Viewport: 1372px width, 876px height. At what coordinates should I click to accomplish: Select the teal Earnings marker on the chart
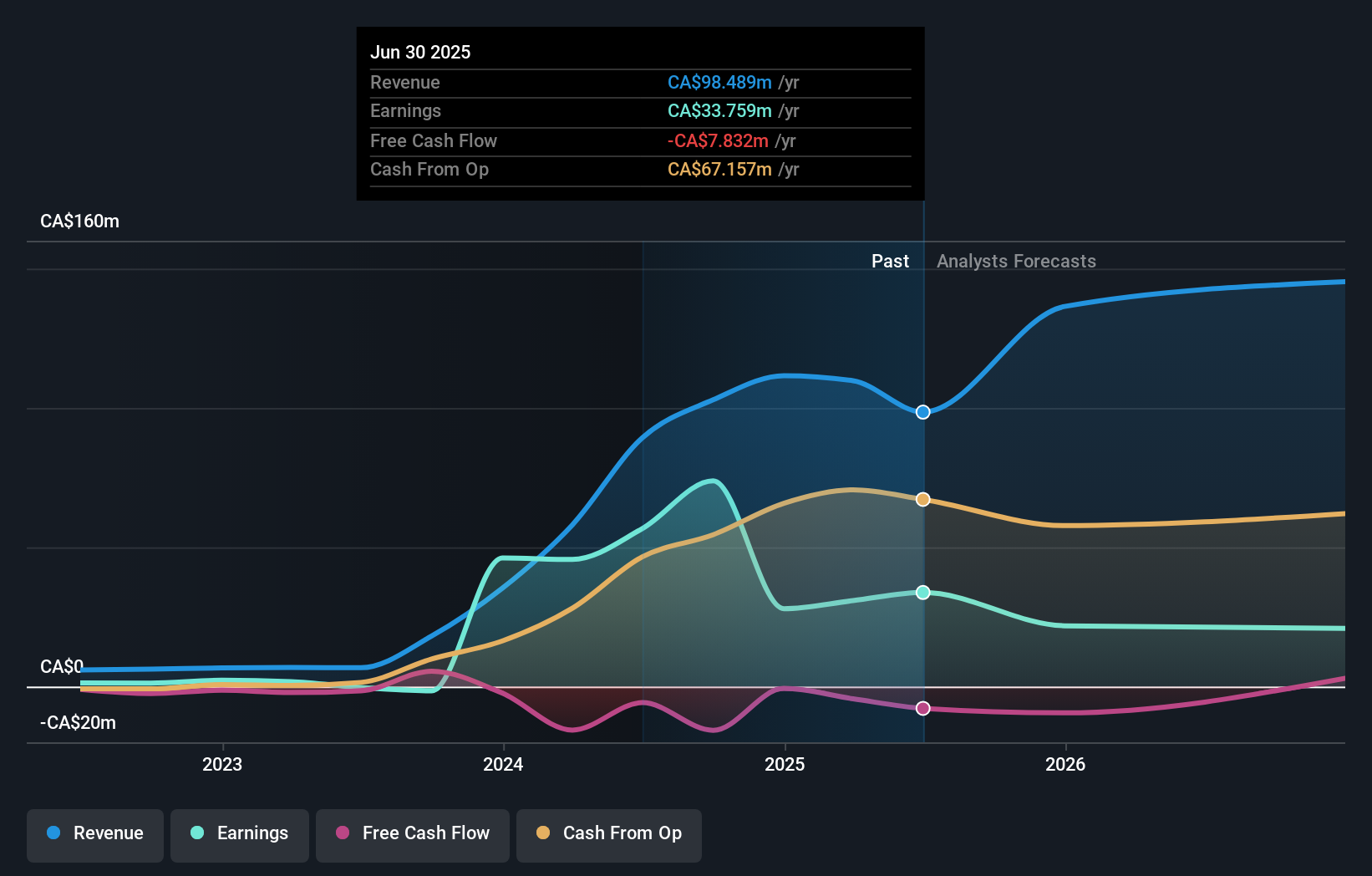point(922,593)
